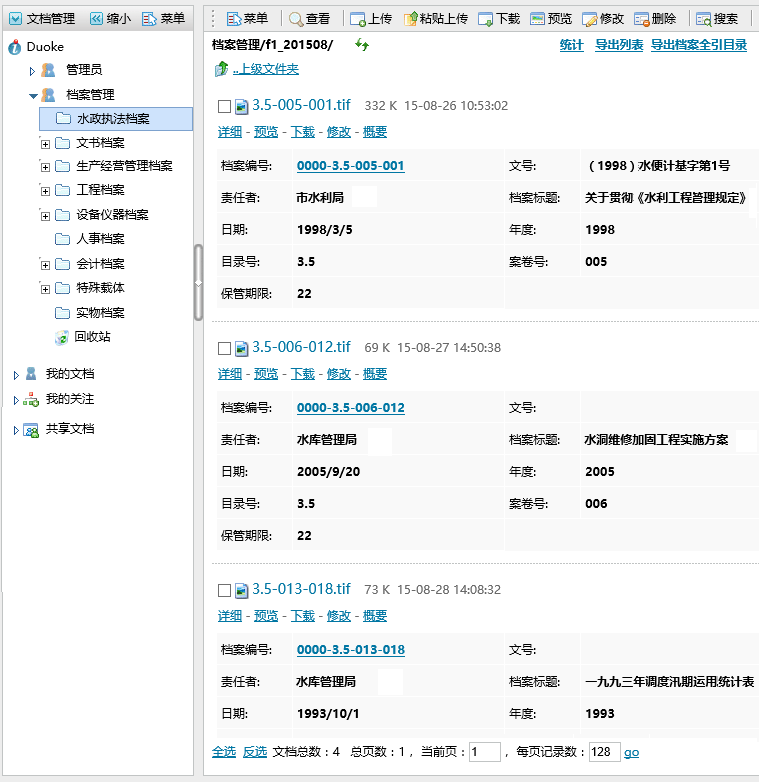Screen dimensions: 760x782
Task: Click file icon of 3.5-013-018.tif
Action: point(242,590)
